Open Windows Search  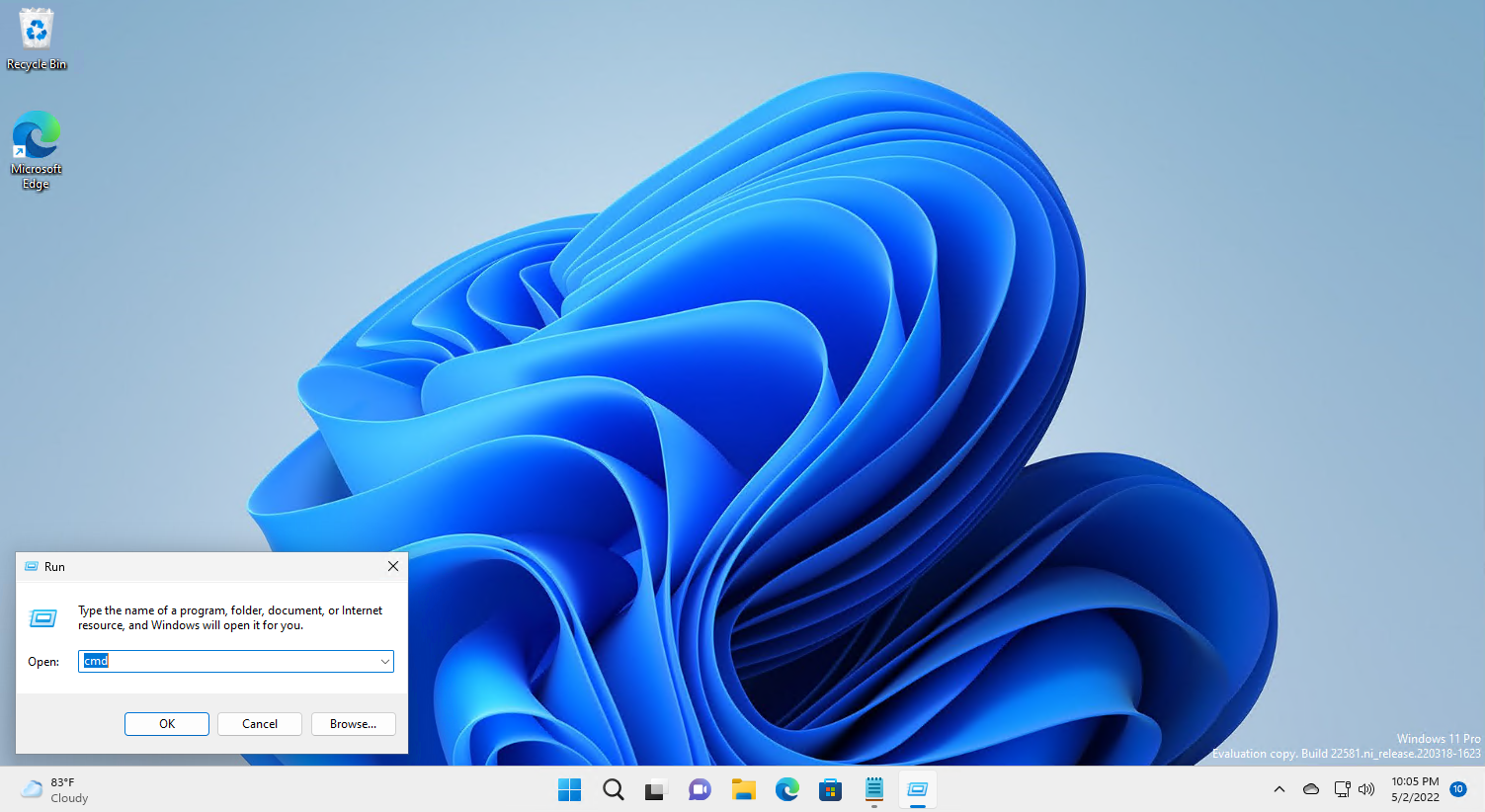[613, 789]
